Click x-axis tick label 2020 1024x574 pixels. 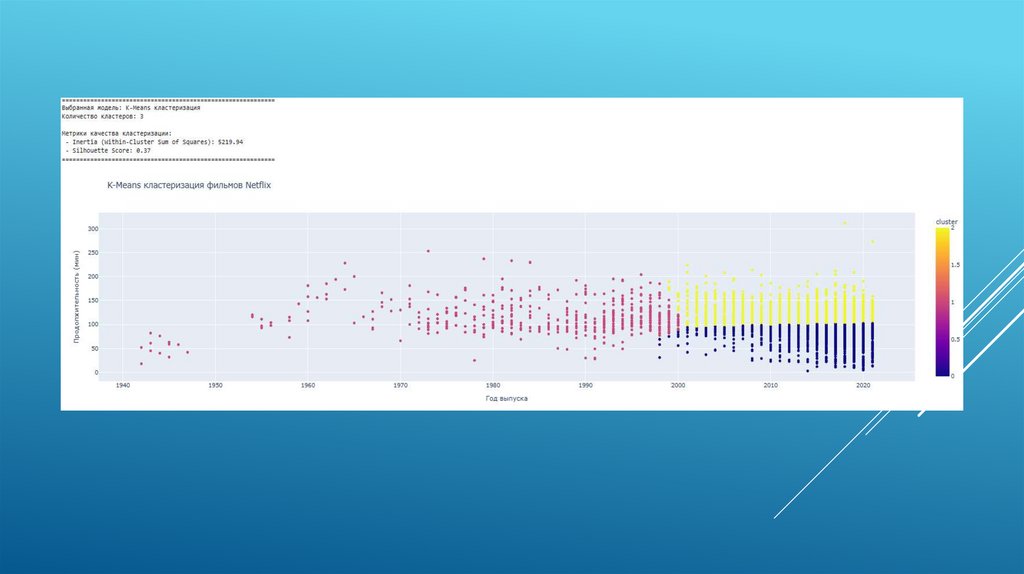tap(863, 385)
